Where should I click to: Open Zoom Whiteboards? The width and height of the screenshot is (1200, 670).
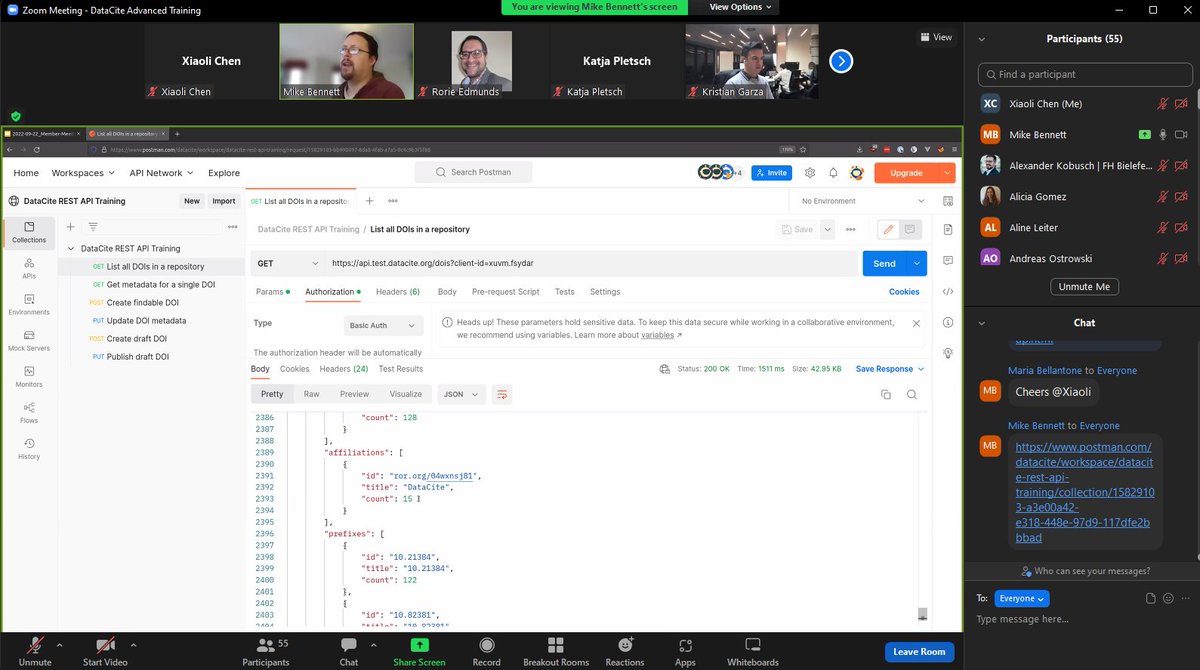(x=752, y=650)
